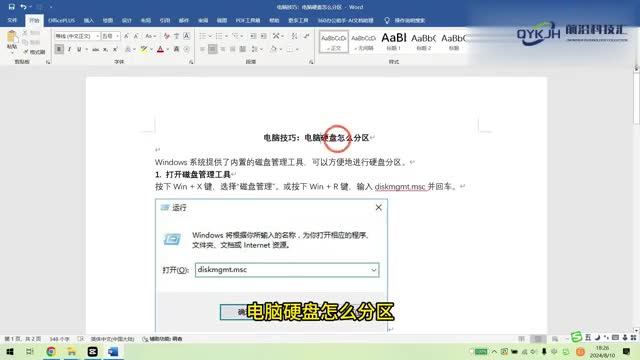Switch to the 设计 tab
This screenshot has height=360, width=640.
click(x=127, y=20)
